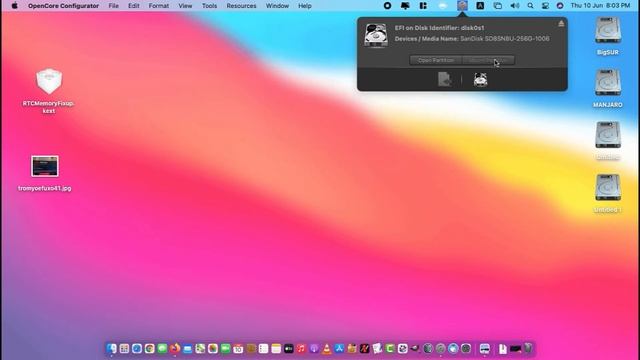Open Control Center in menu bar
Image resolution: width=640 pixels, height=360 pixels.
(x=545, y=6)
